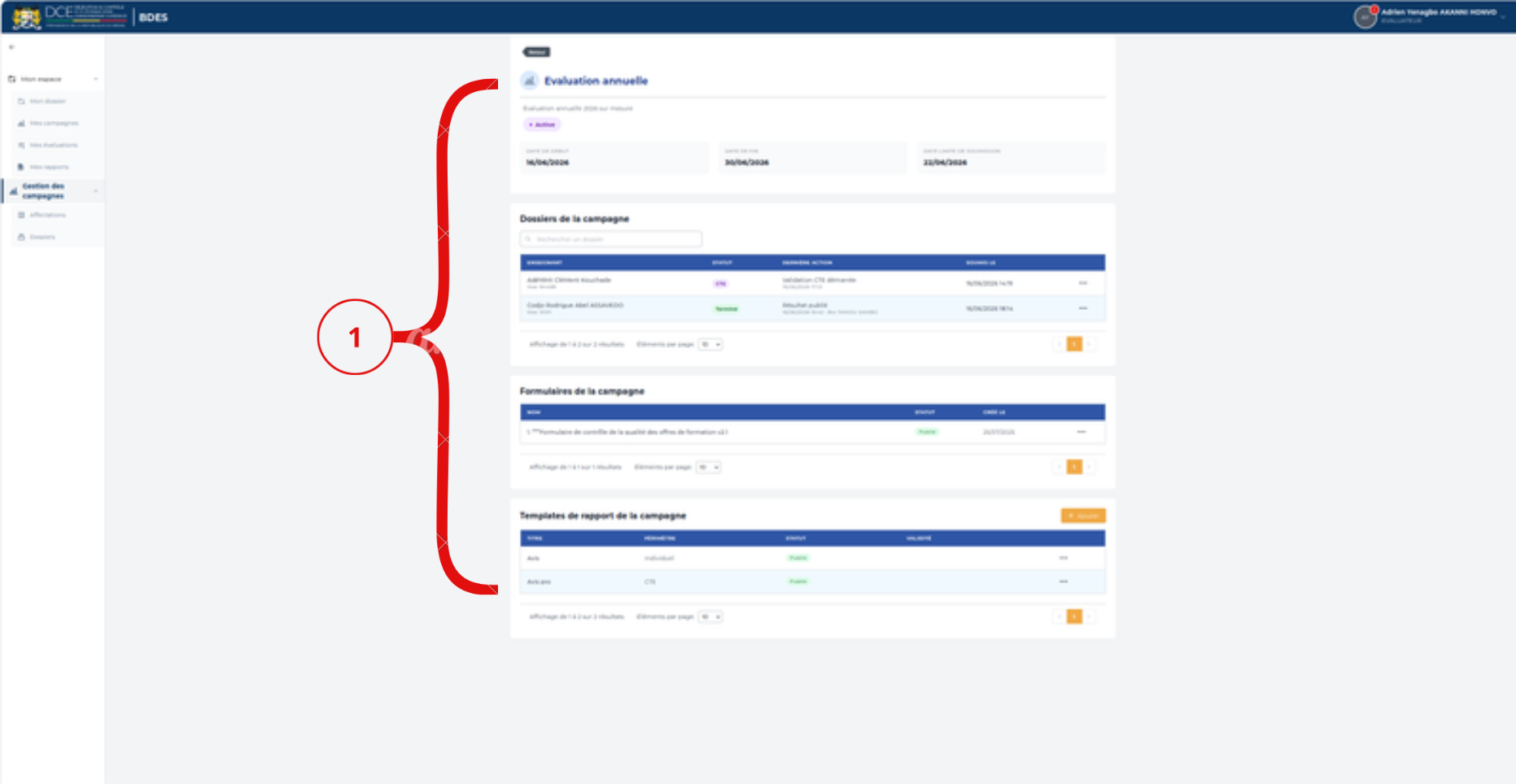Open items-per-page dropdown under Dossiers table
Image resolution: width=1516 pixels, height=784 pixels.
click(710, 345)
